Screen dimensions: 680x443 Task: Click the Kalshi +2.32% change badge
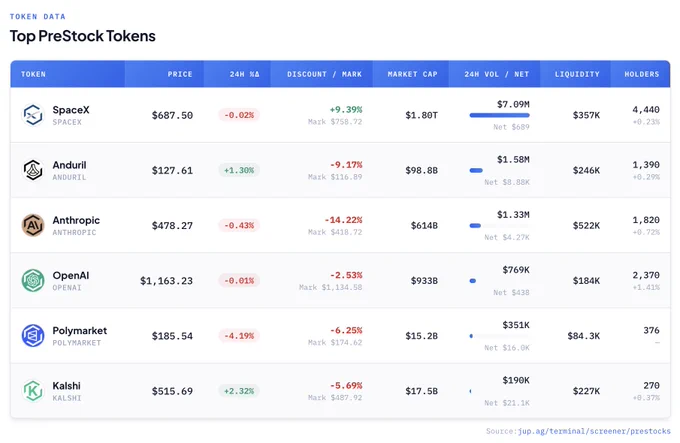pos(239,391)
